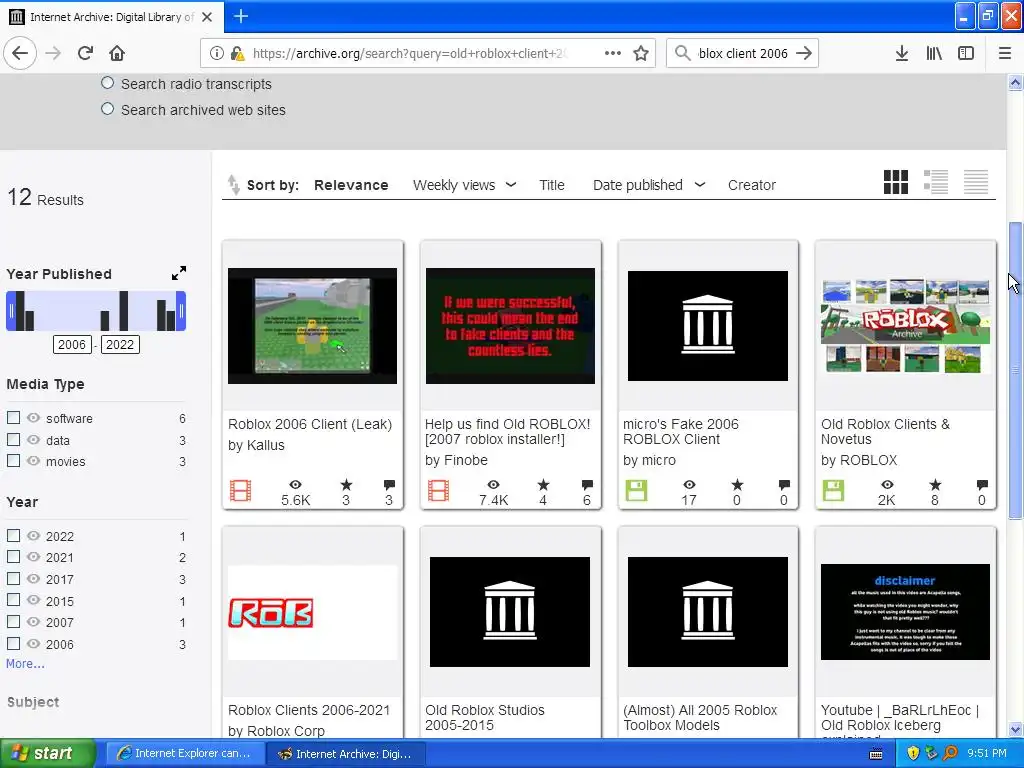Check the 2017 year filter box

point(13,579)
